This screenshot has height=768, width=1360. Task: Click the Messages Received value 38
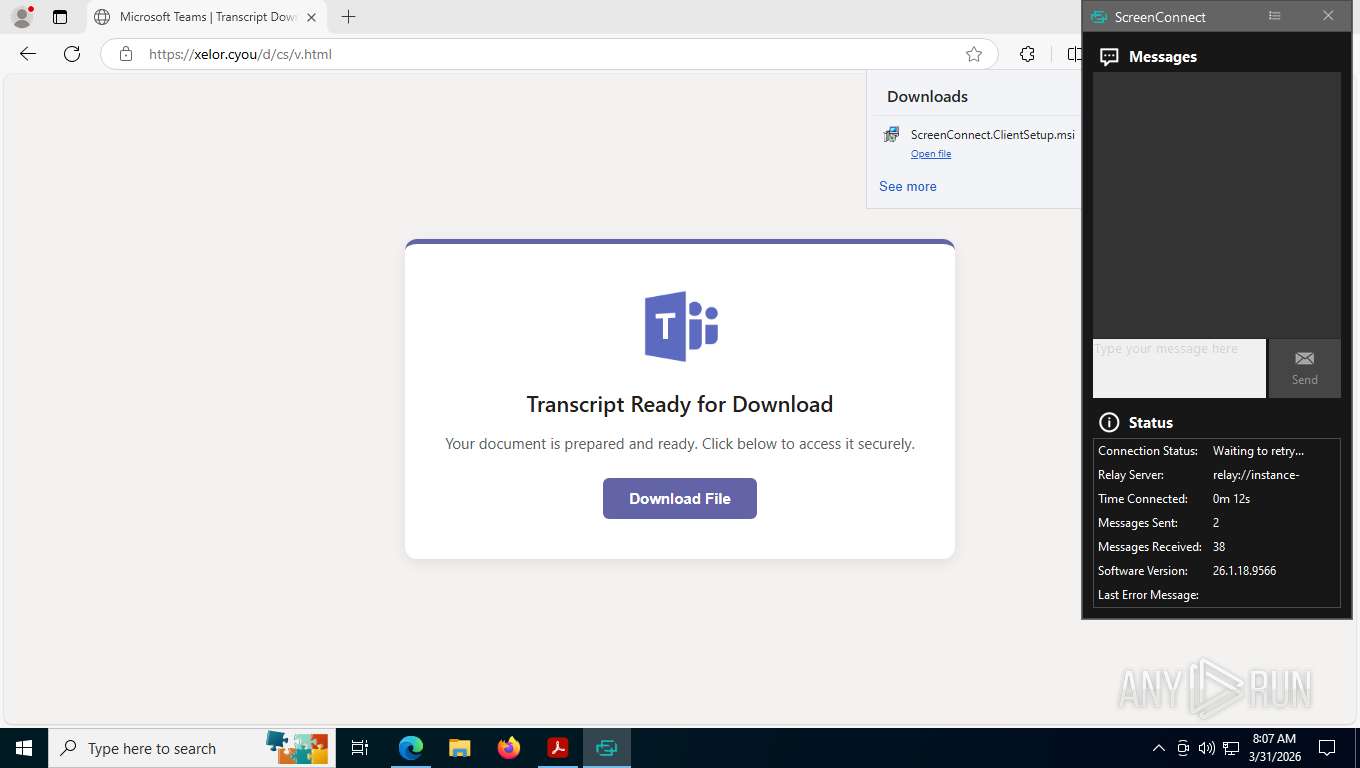(1219, 547)
